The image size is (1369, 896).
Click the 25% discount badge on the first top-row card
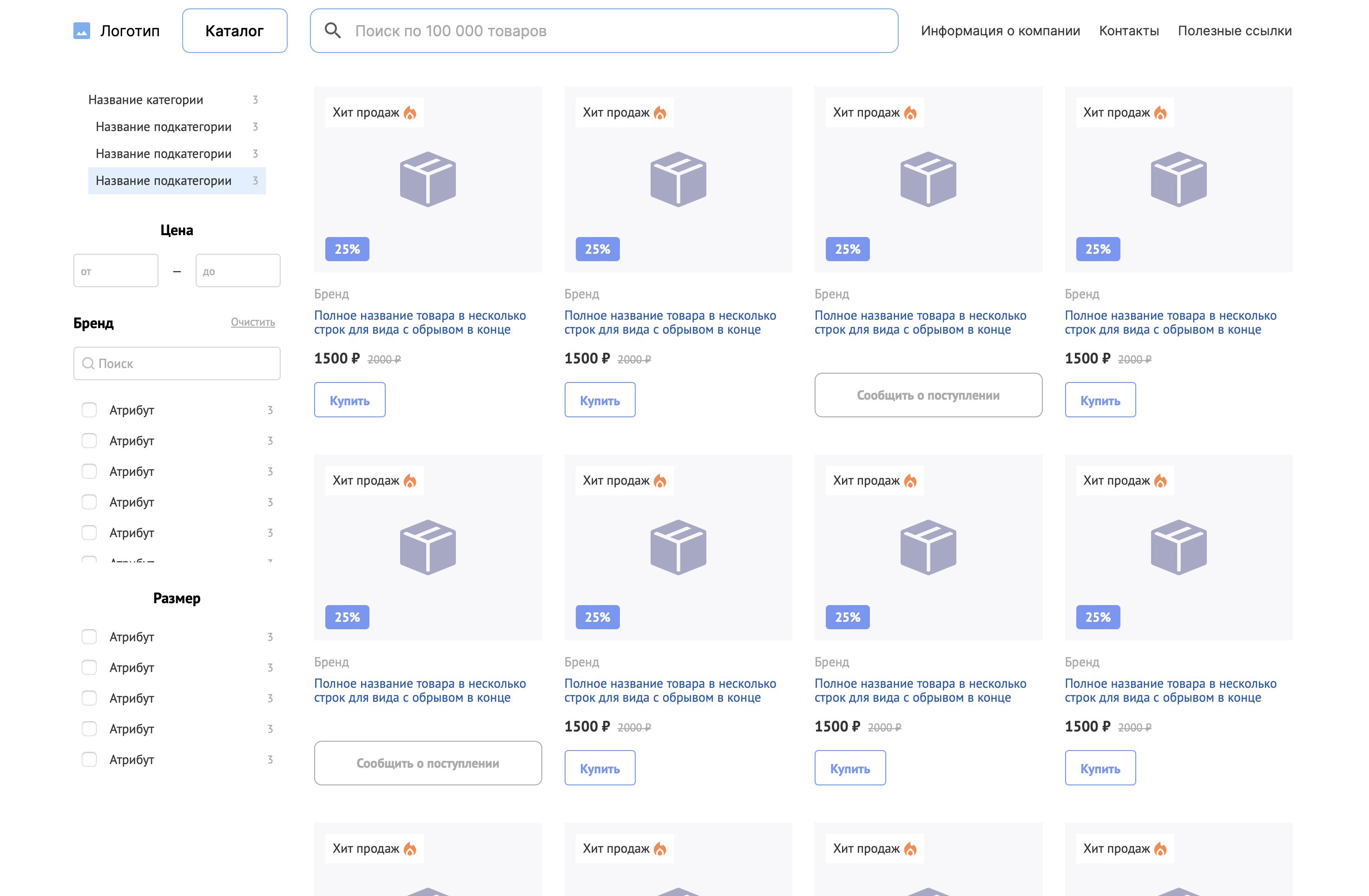[347, 249]
